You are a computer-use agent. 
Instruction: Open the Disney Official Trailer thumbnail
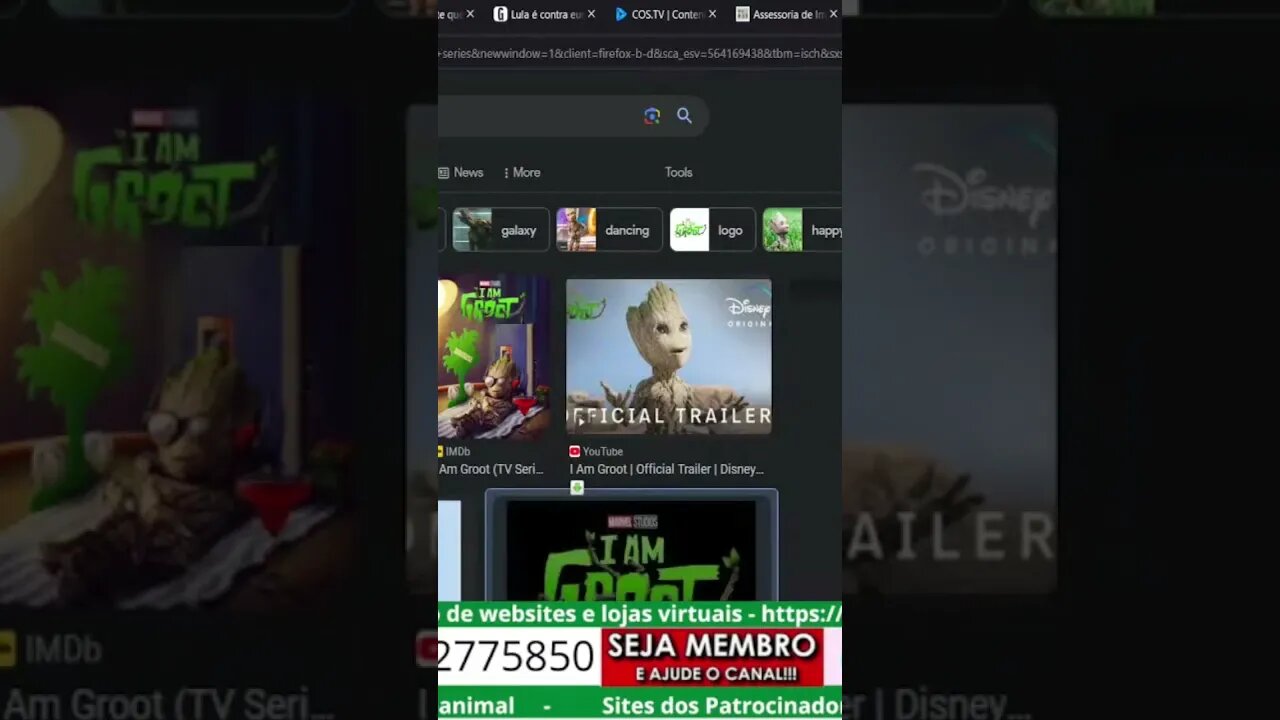coord(669,356)
